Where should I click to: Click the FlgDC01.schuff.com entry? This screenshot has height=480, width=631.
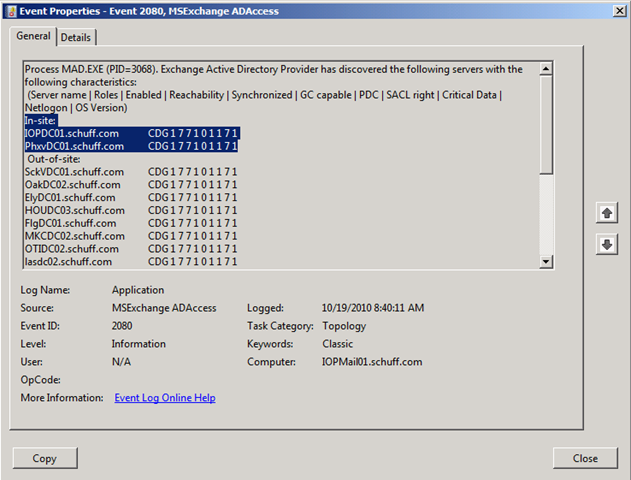[131, 223]
